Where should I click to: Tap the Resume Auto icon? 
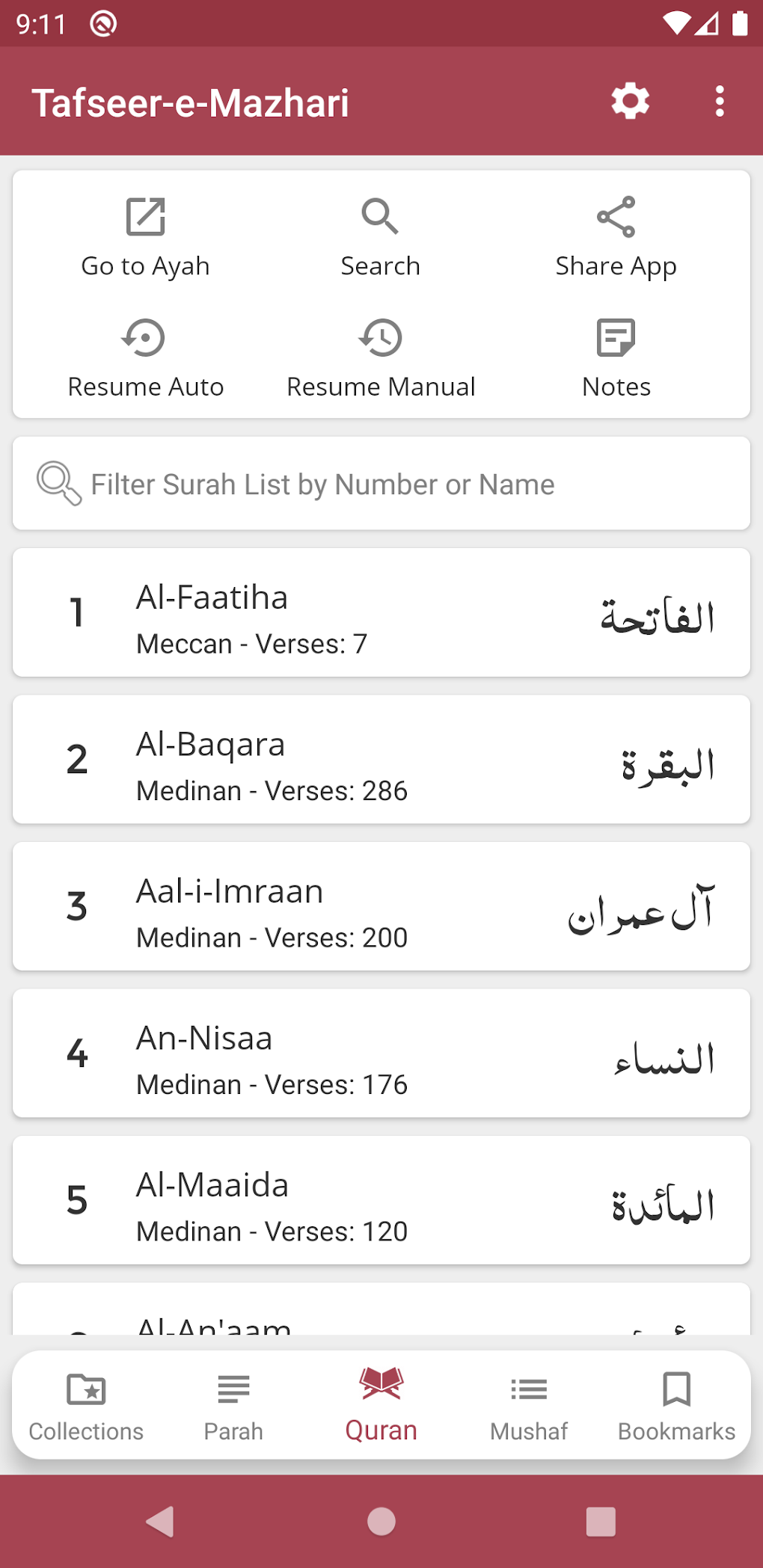pyautogui.click(x=145, y=338)
